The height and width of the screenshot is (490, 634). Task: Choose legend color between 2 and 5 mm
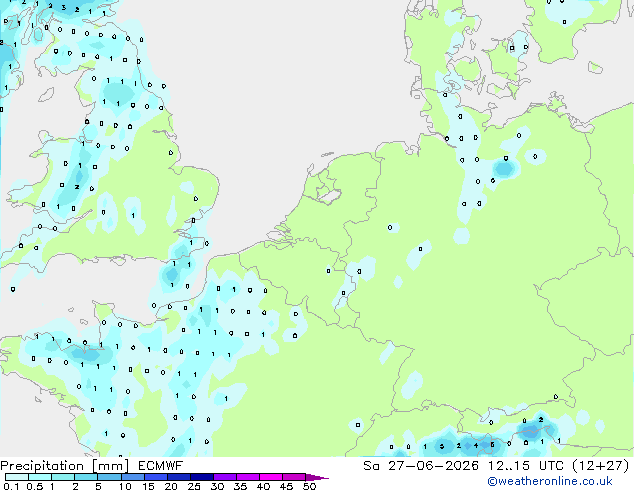pos(86,477)
